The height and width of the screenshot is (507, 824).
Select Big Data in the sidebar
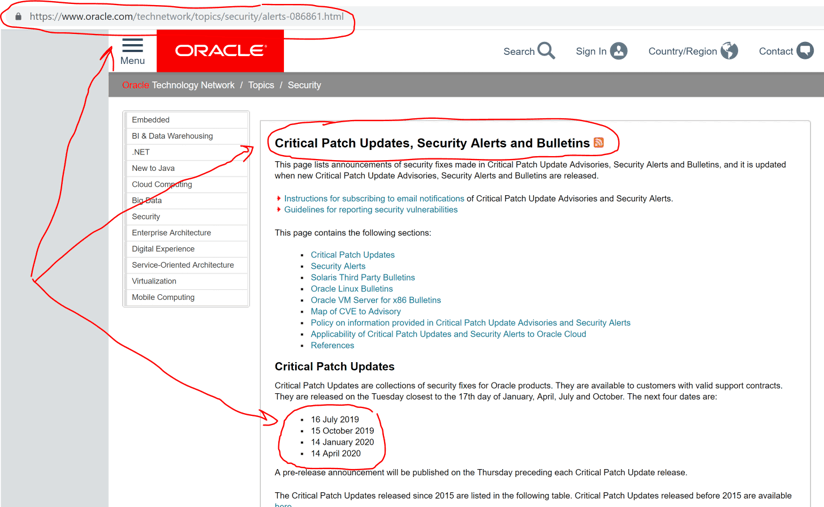click(x=187, y=200)
